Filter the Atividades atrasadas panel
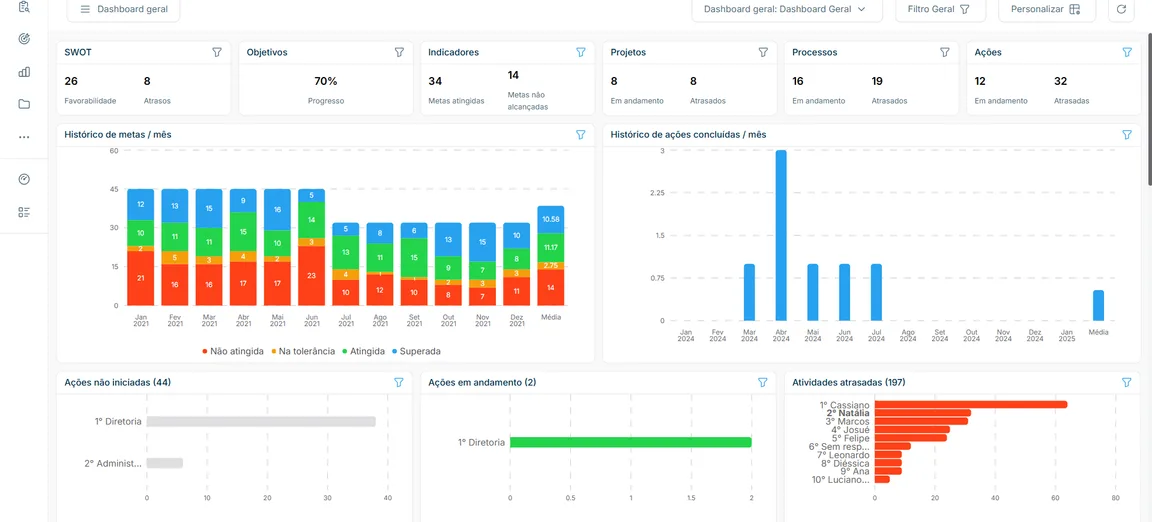The width and height of the screenshot is (1152, 522). click(1127, 382)
